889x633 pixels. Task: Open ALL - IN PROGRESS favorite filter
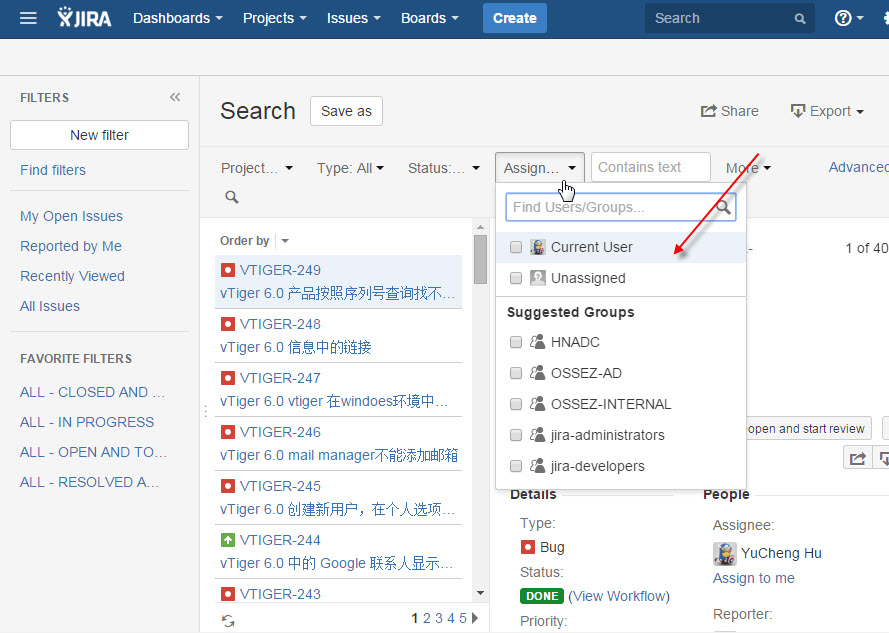tap(87, 422)
